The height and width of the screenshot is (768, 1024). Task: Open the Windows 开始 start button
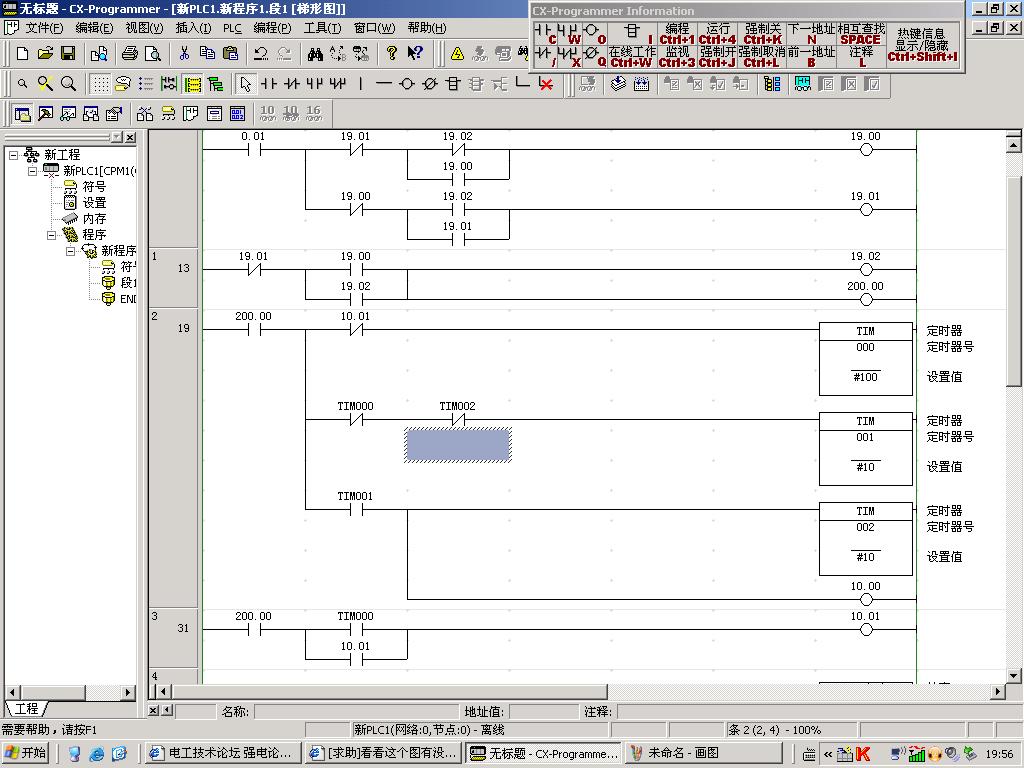[25, 753]
